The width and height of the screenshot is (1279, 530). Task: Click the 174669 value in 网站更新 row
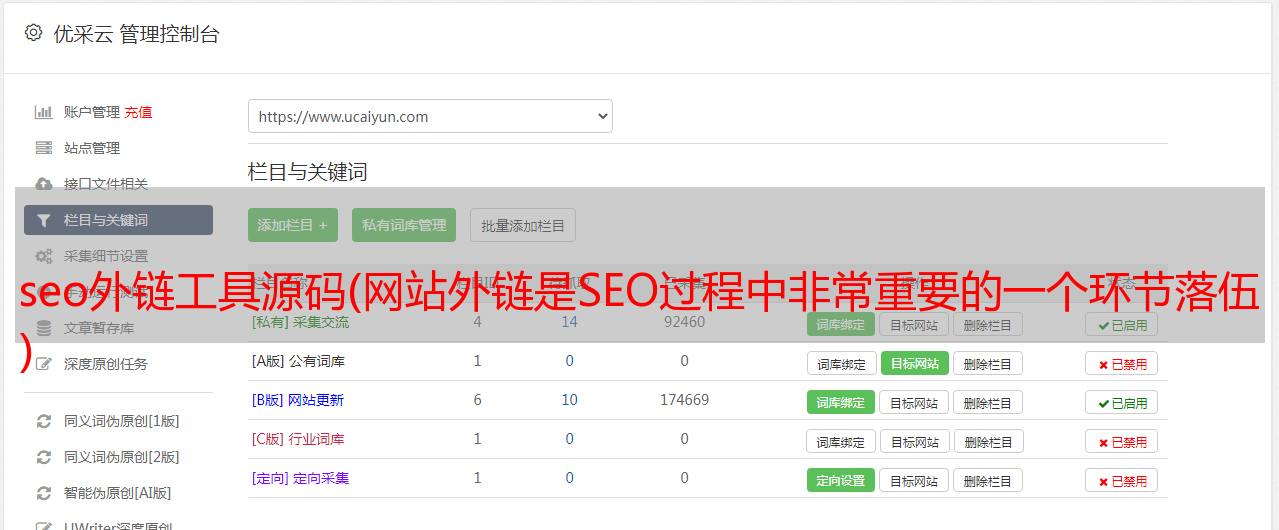click(x=684, y=400)
